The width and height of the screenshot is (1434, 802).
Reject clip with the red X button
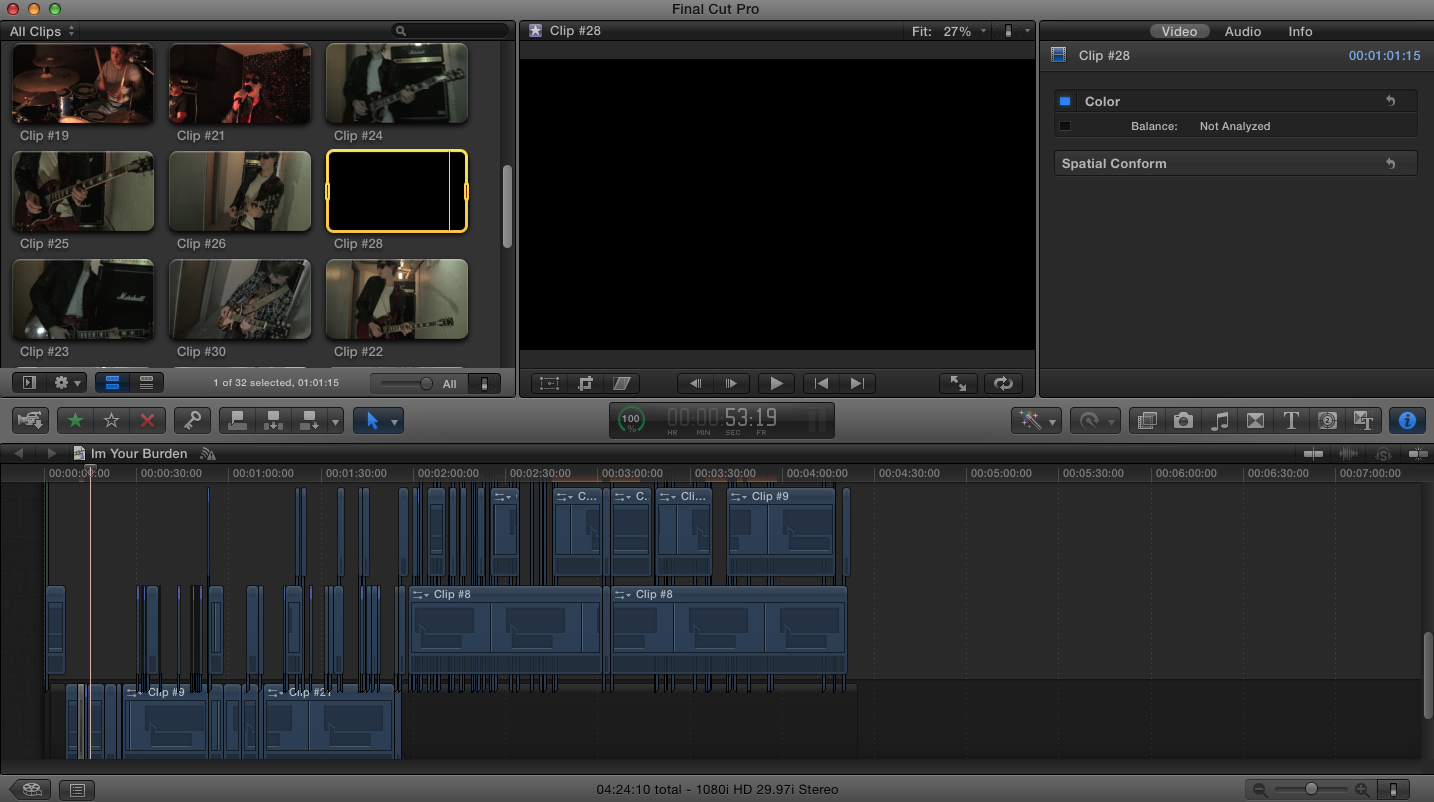coord(147,421)
